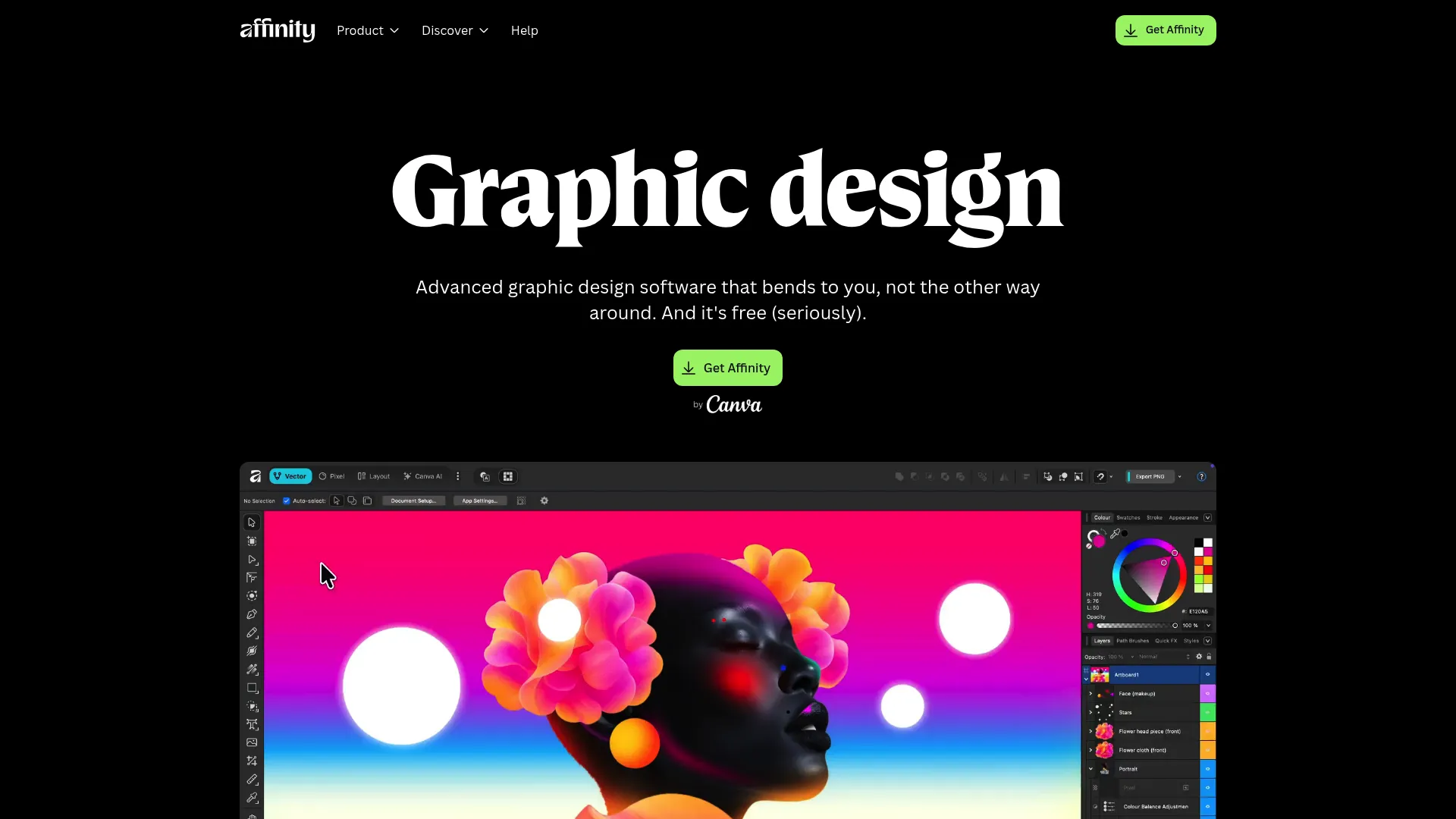
Task: Switch to the Swatches panel tab
Action: point(1128,518)
